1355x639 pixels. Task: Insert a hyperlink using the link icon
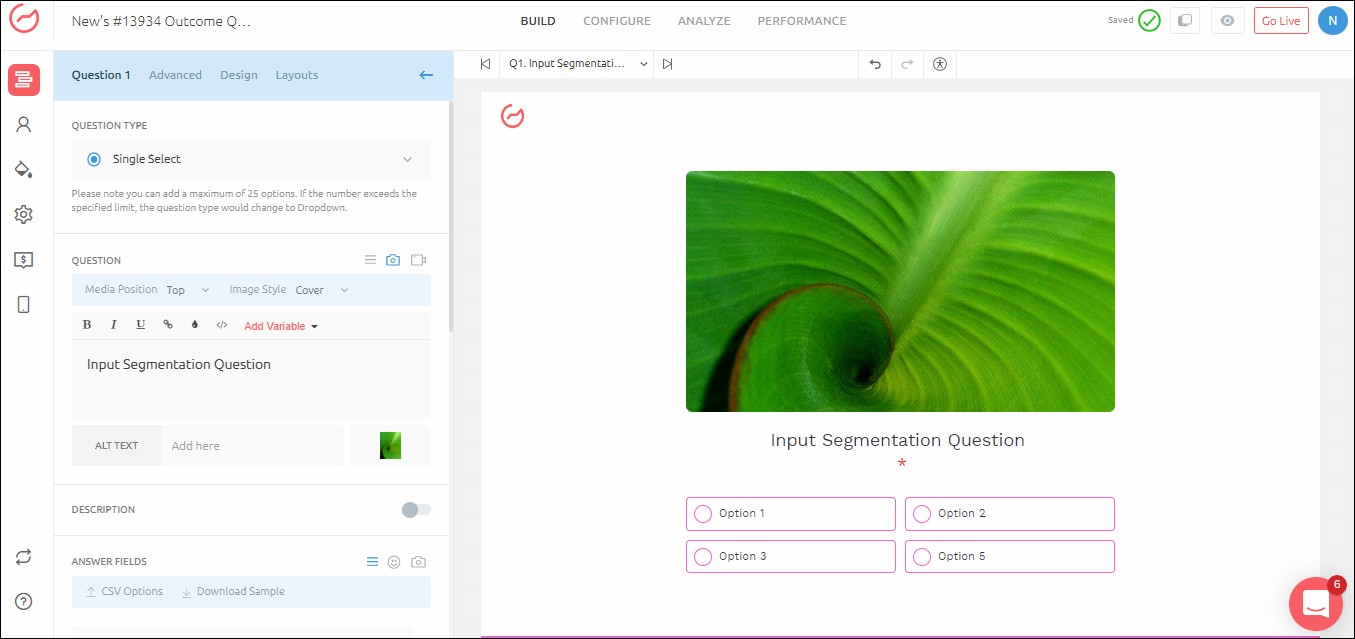click(167, 324)
